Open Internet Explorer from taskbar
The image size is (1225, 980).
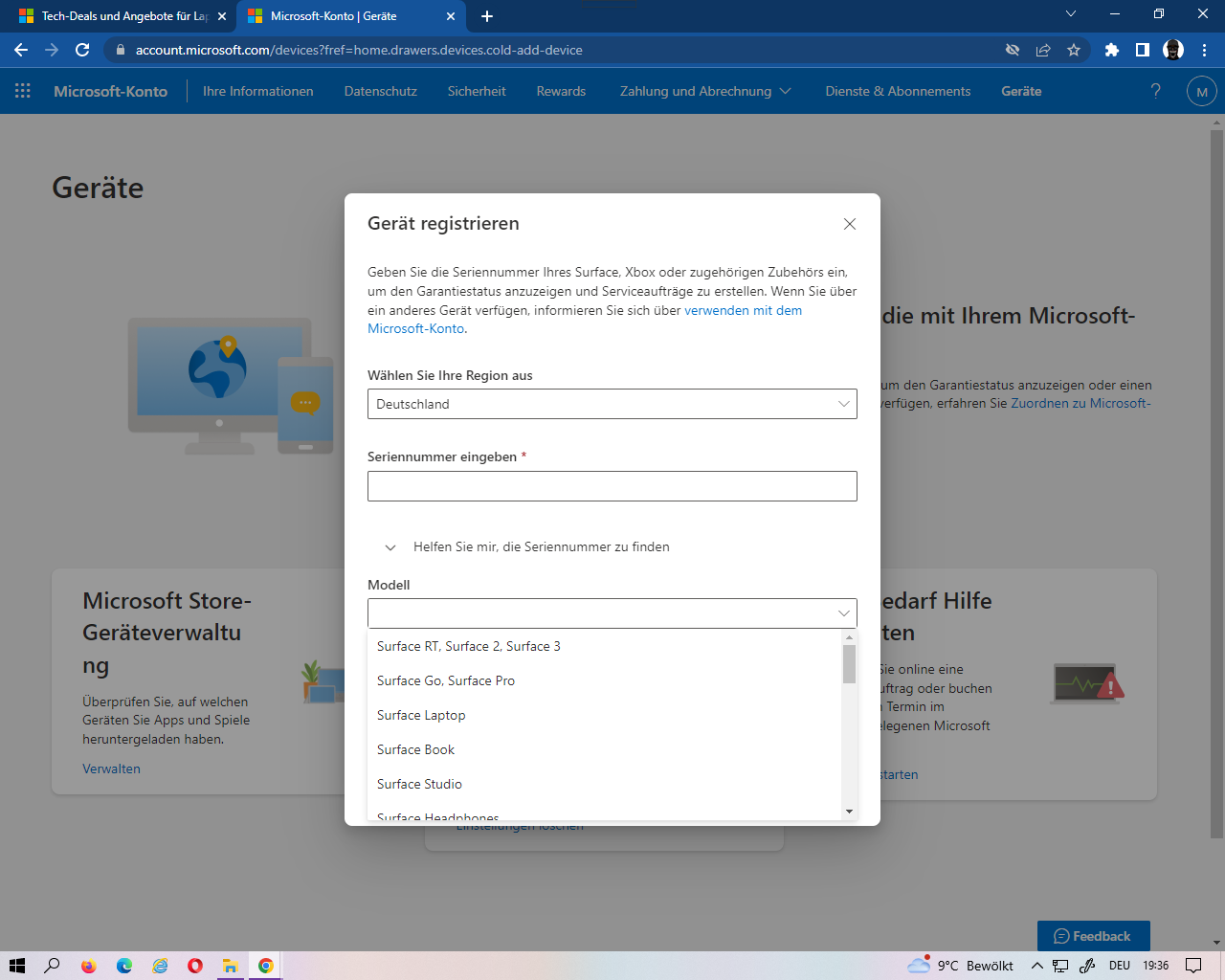[160, 966]
